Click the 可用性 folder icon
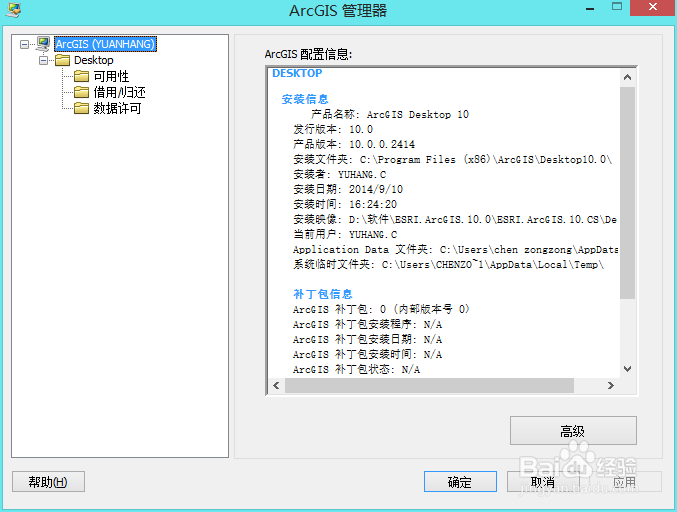Screen dimensions: 677x512 (81, 76)
